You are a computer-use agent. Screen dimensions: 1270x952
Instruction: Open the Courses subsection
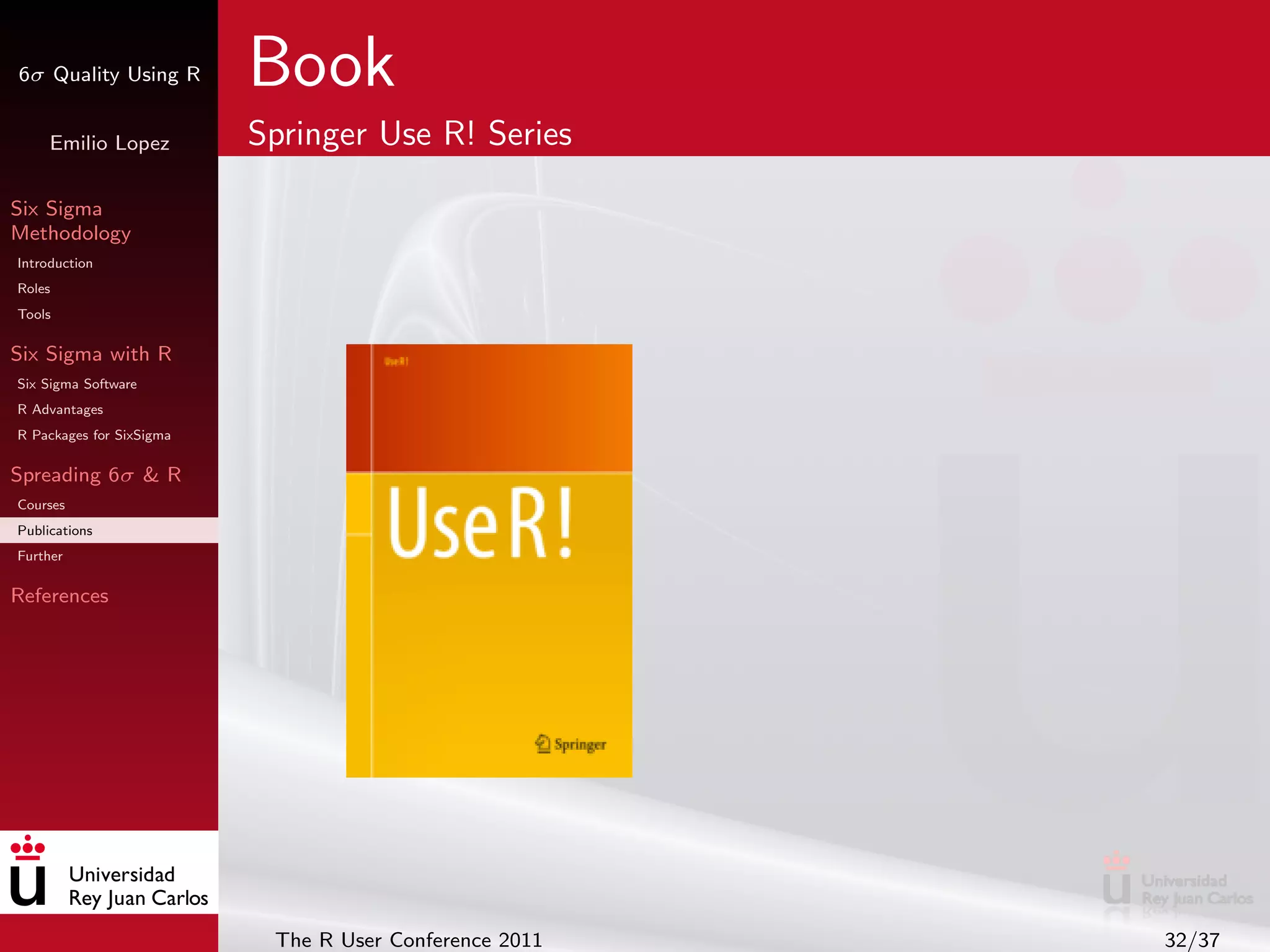click(41, 505)
